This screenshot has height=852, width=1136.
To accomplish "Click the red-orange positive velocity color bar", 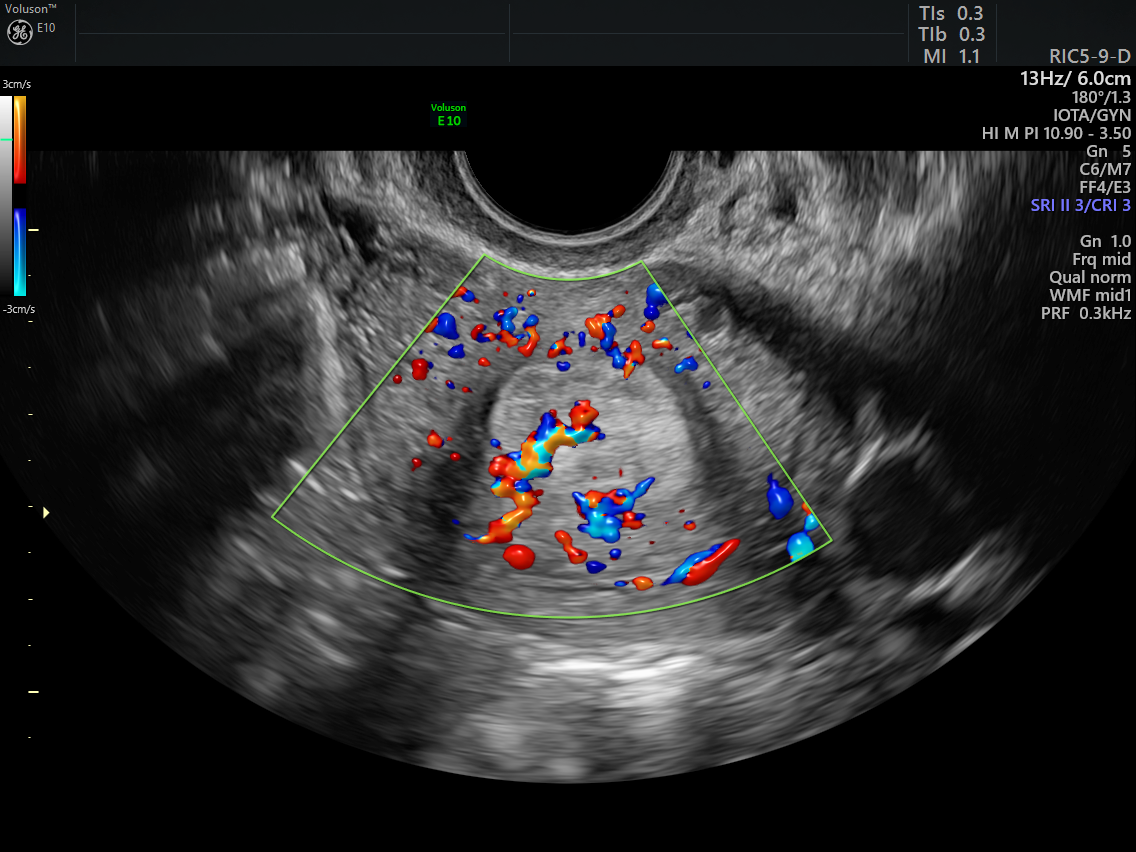I will pos(20,140).
